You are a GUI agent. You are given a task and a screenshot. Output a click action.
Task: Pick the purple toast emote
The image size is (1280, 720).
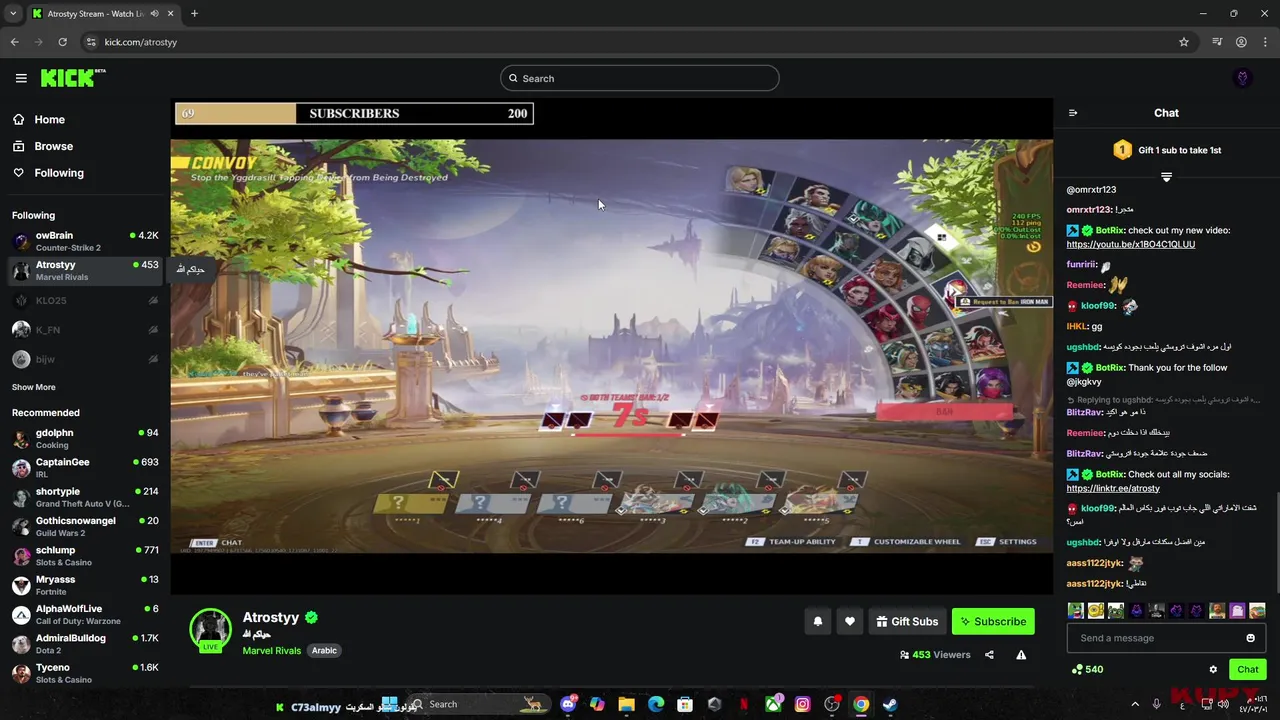tap(1237, 610)
